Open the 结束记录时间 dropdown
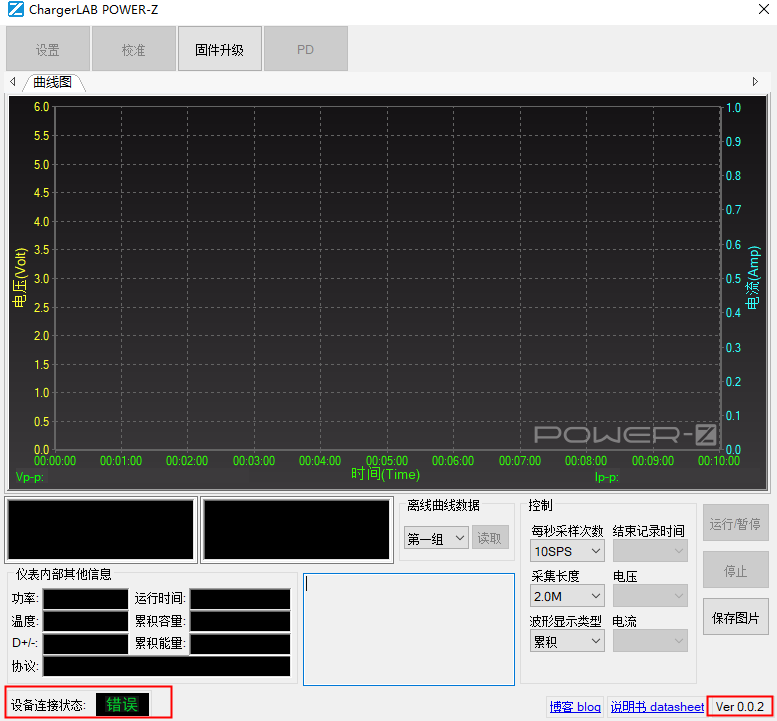 650,551
